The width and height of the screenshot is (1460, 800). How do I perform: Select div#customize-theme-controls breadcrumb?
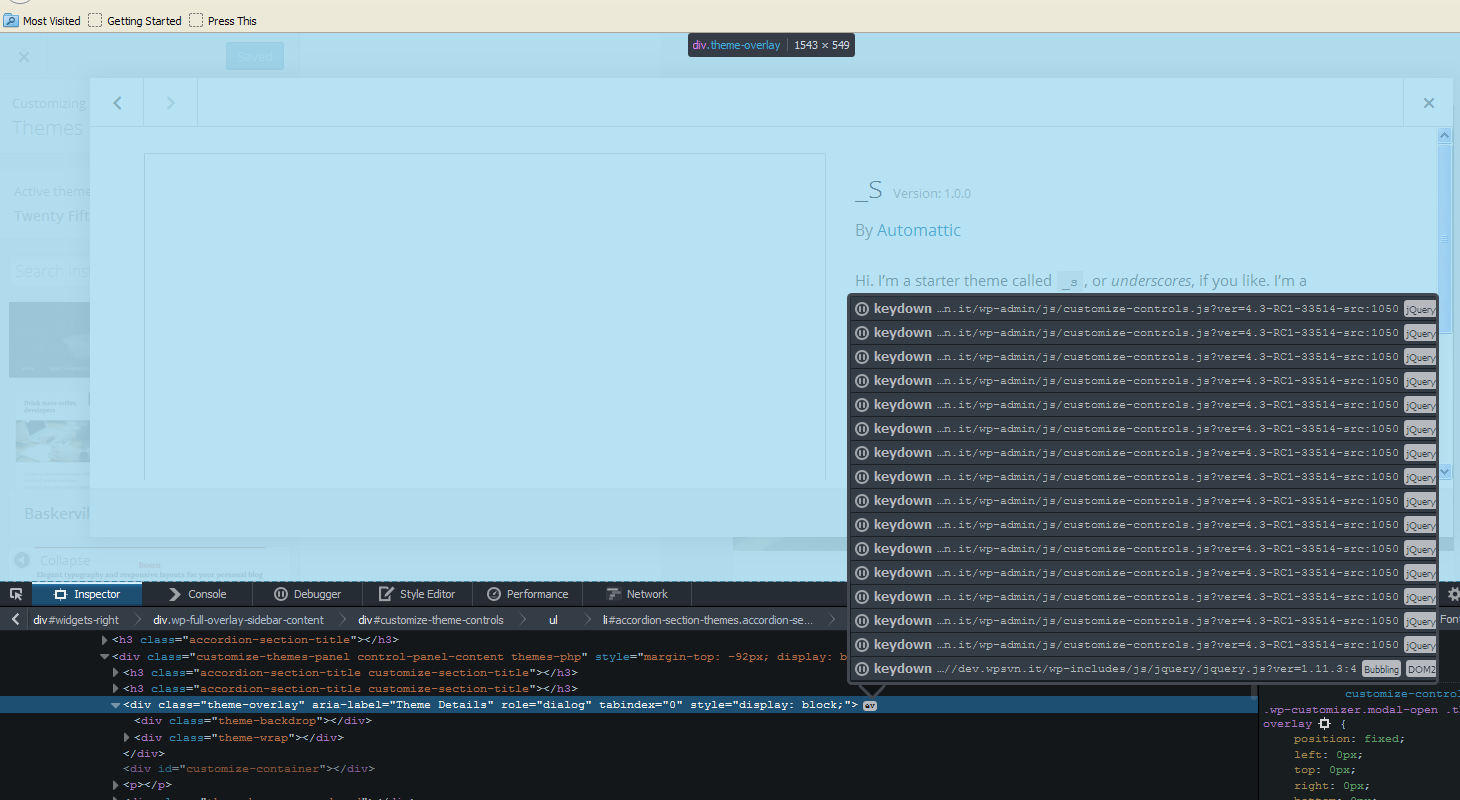pyautogui.click(x=431, y=620)
